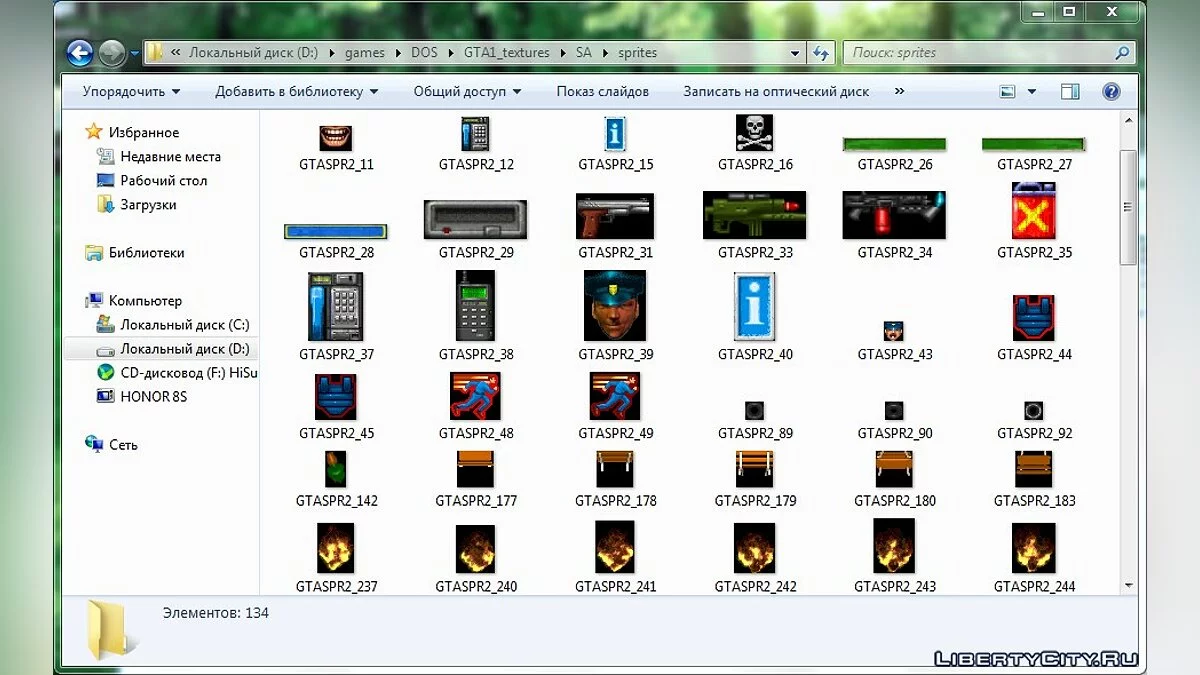Toggle the preview pane button
The image size is (1200, 675).
[1069, 91]
